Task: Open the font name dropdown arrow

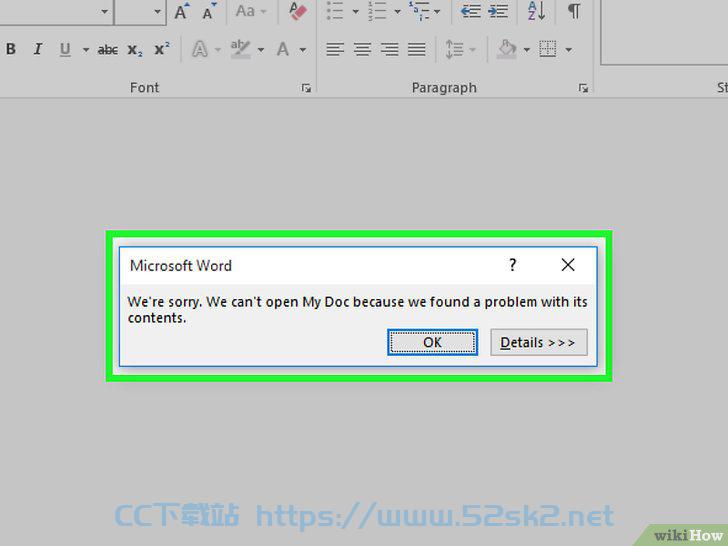Action: coord(104,11)
